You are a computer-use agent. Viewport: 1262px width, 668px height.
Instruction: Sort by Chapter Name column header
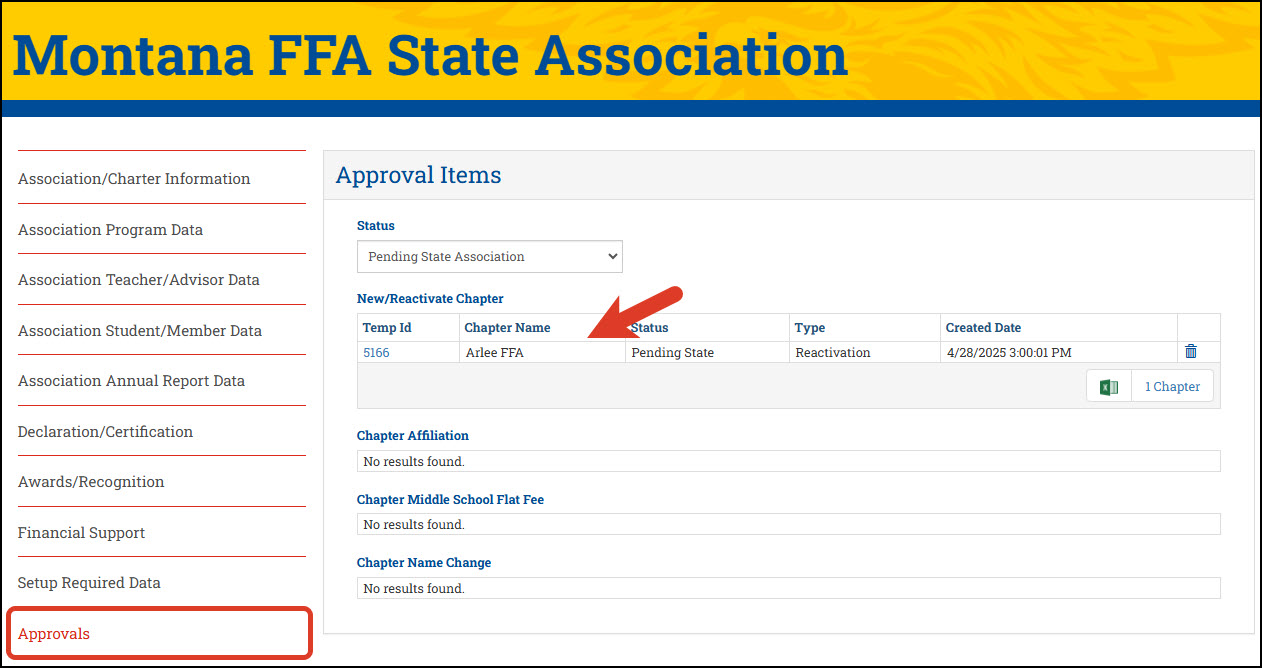tap(507, 328)
